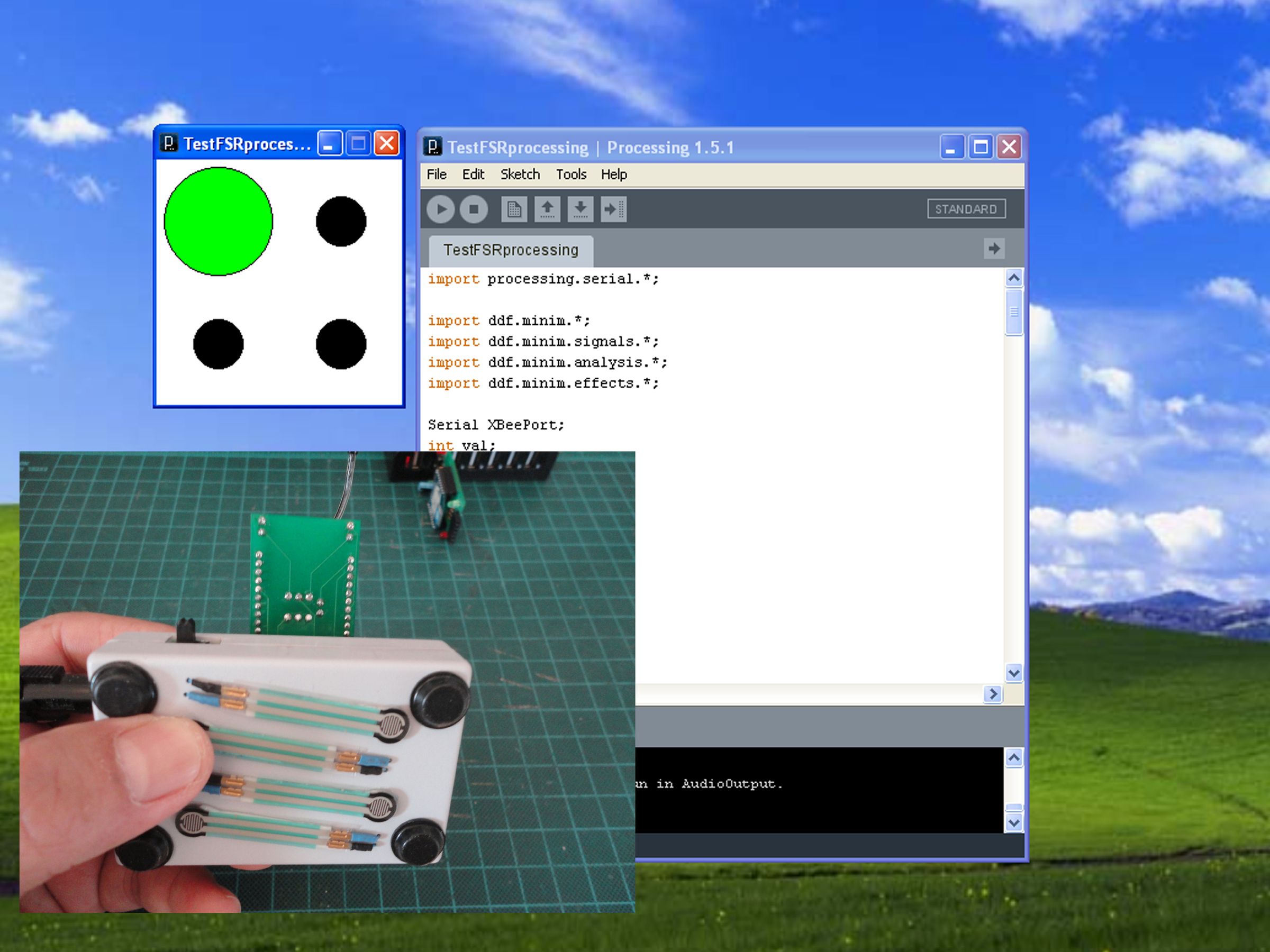
Task: Click the import processing.serial code line
Action: coord(542,279)
